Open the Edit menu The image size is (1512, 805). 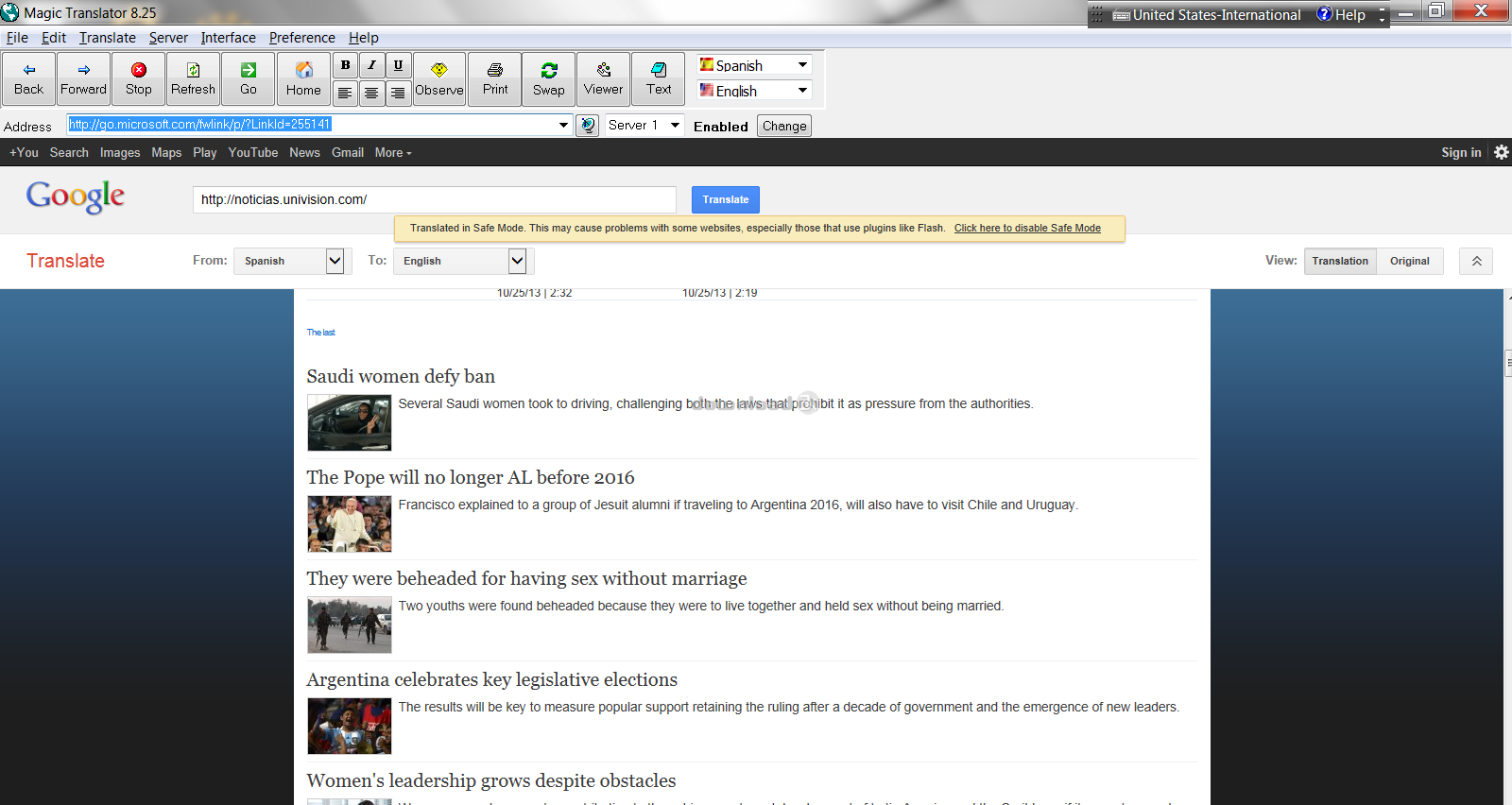[54, 38]
